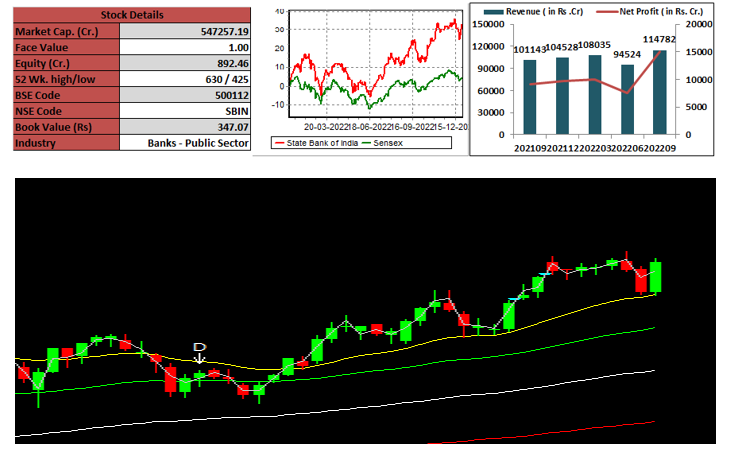Select NSE code SBIN
750x450 pixels.
(237, 111)
